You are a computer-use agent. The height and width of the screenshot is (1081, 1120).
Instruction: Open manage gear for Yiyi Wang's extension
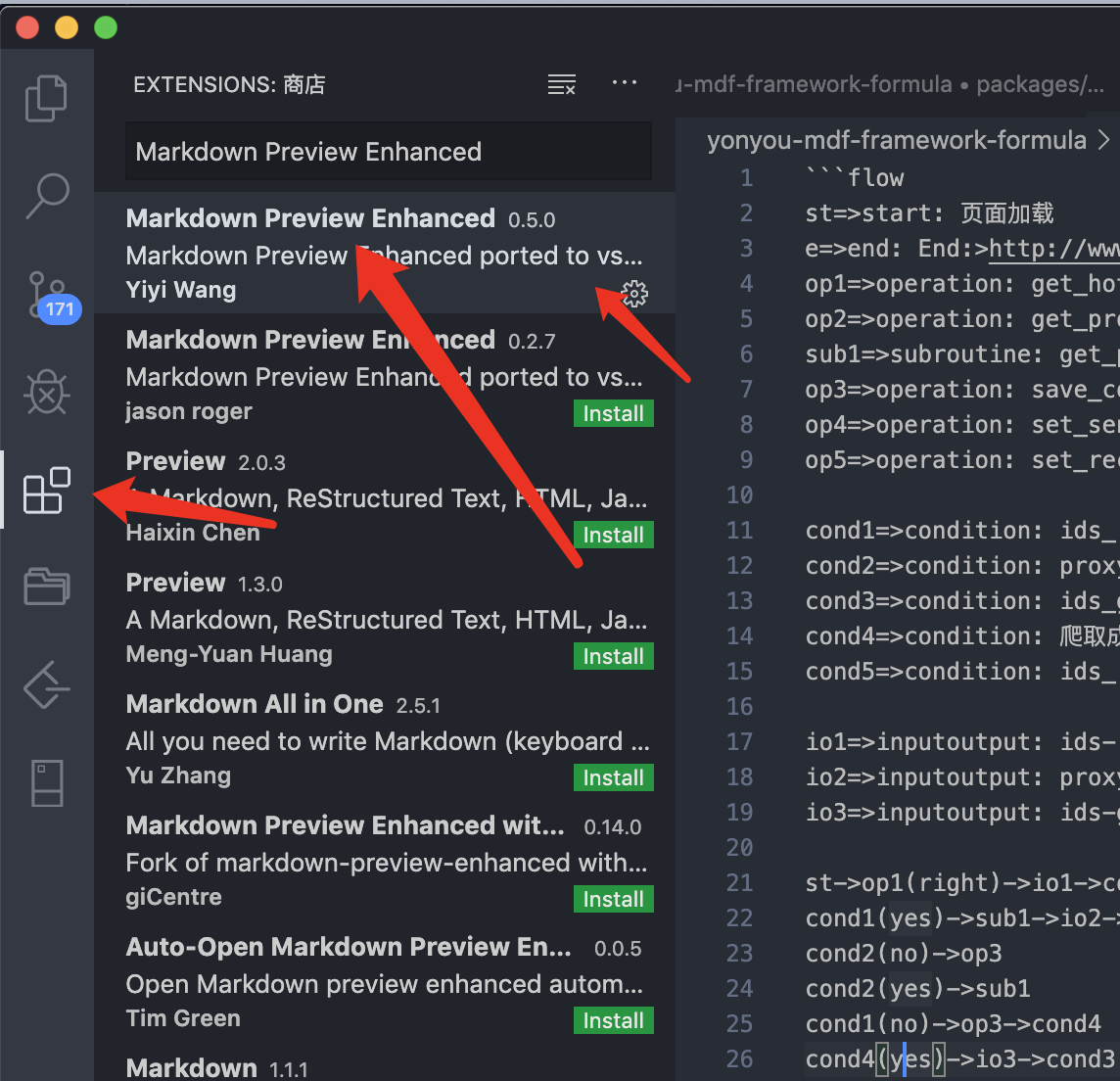click(634, 294)
